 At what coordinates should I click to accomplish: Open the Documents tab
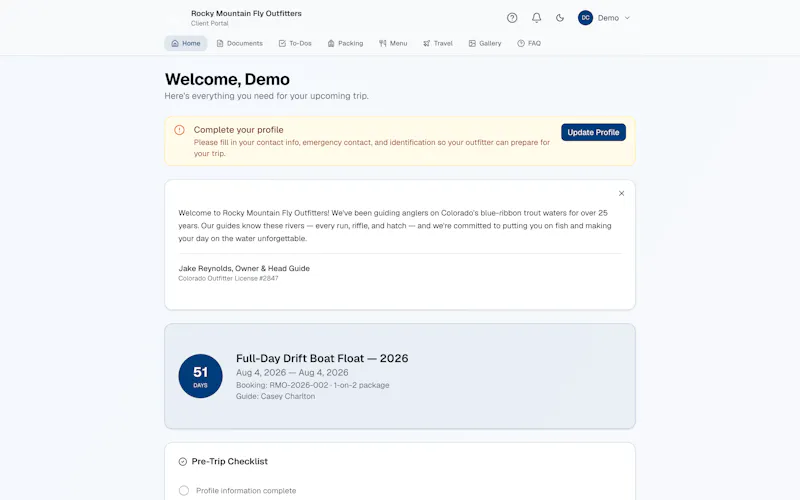click(x=239, y=43)
